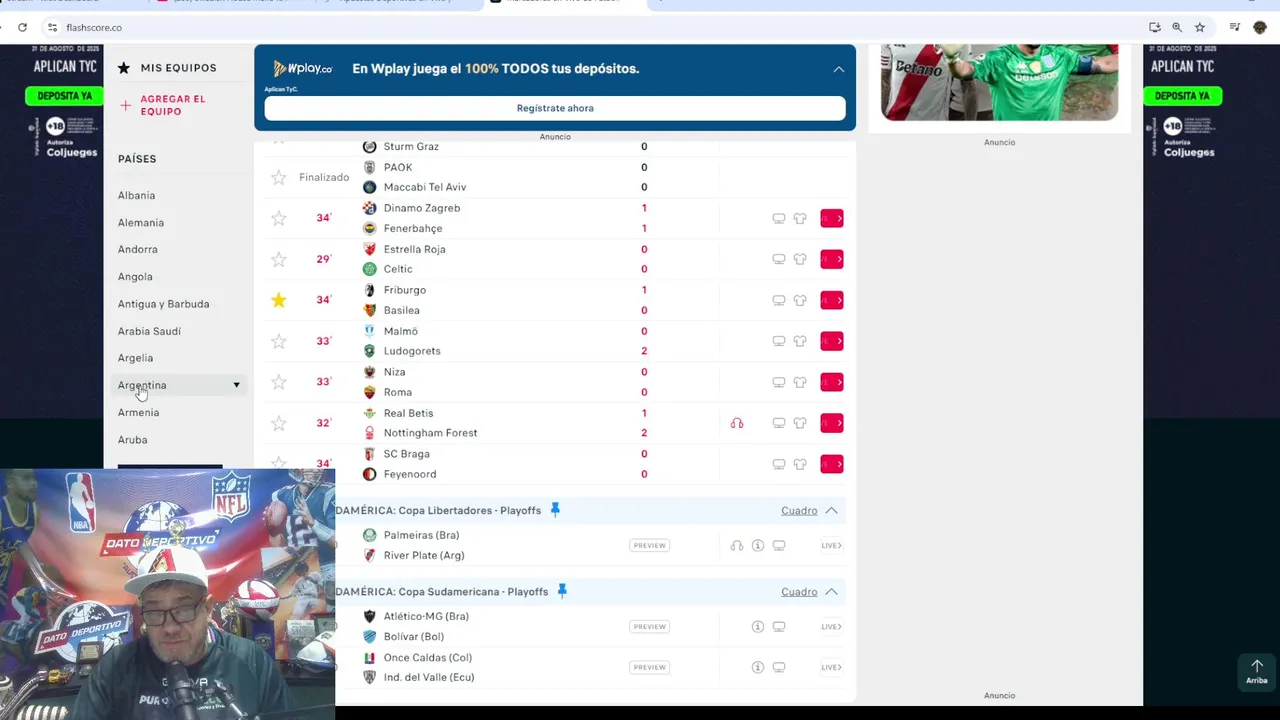Click the Regístrate ahora button

(x=555, y=108)
